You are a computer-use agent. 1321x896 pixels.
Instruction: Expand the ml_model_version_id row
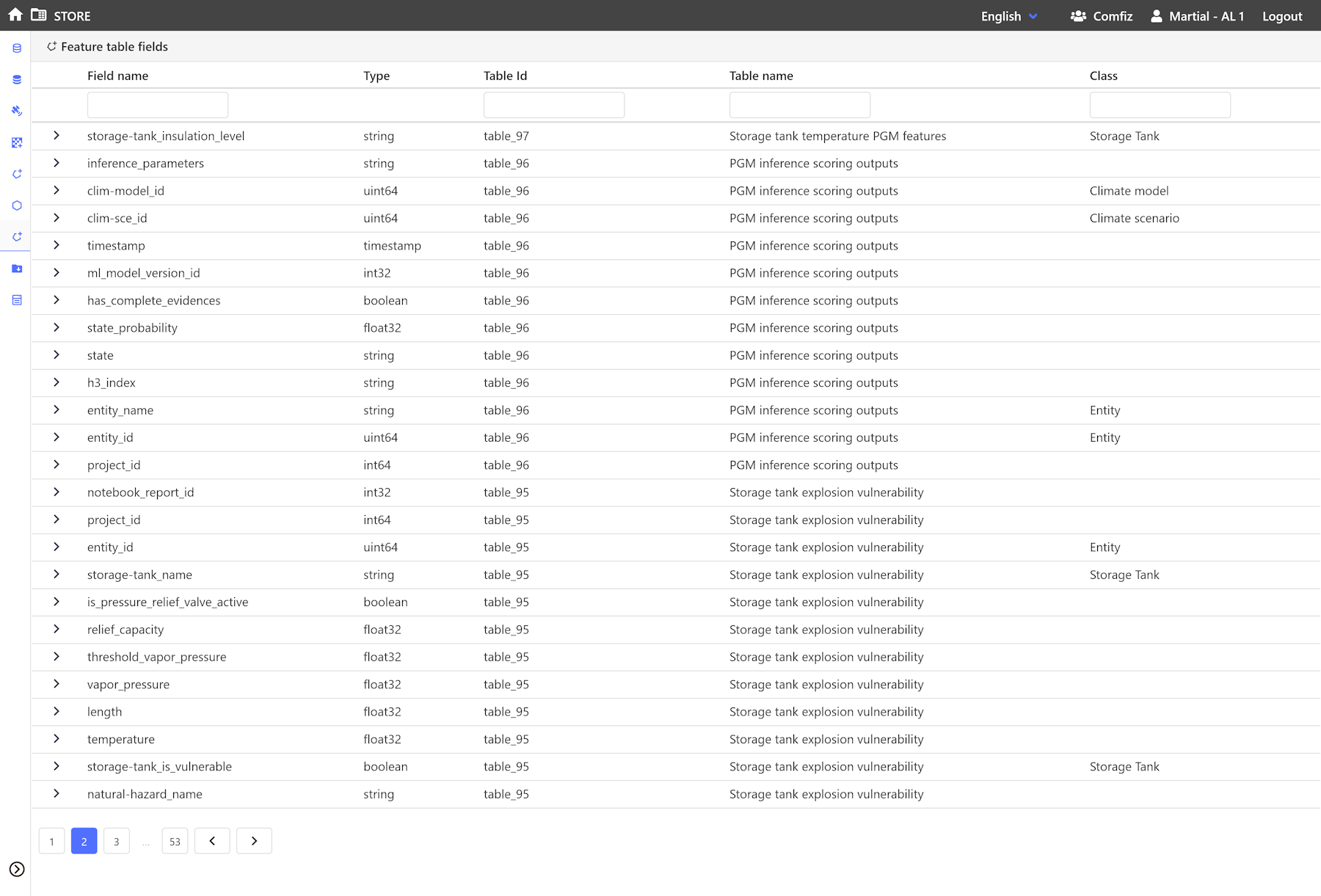57,273
